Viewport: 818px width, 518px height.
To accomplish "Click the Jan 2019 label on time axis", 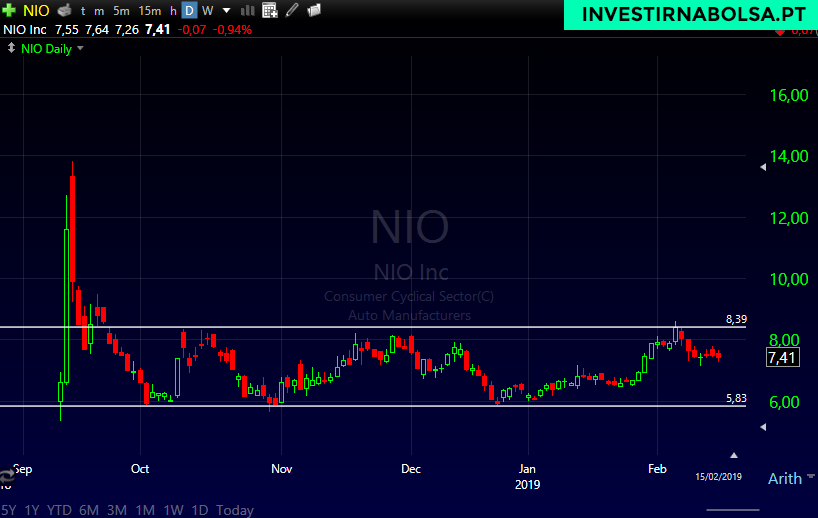I will 527,476.
